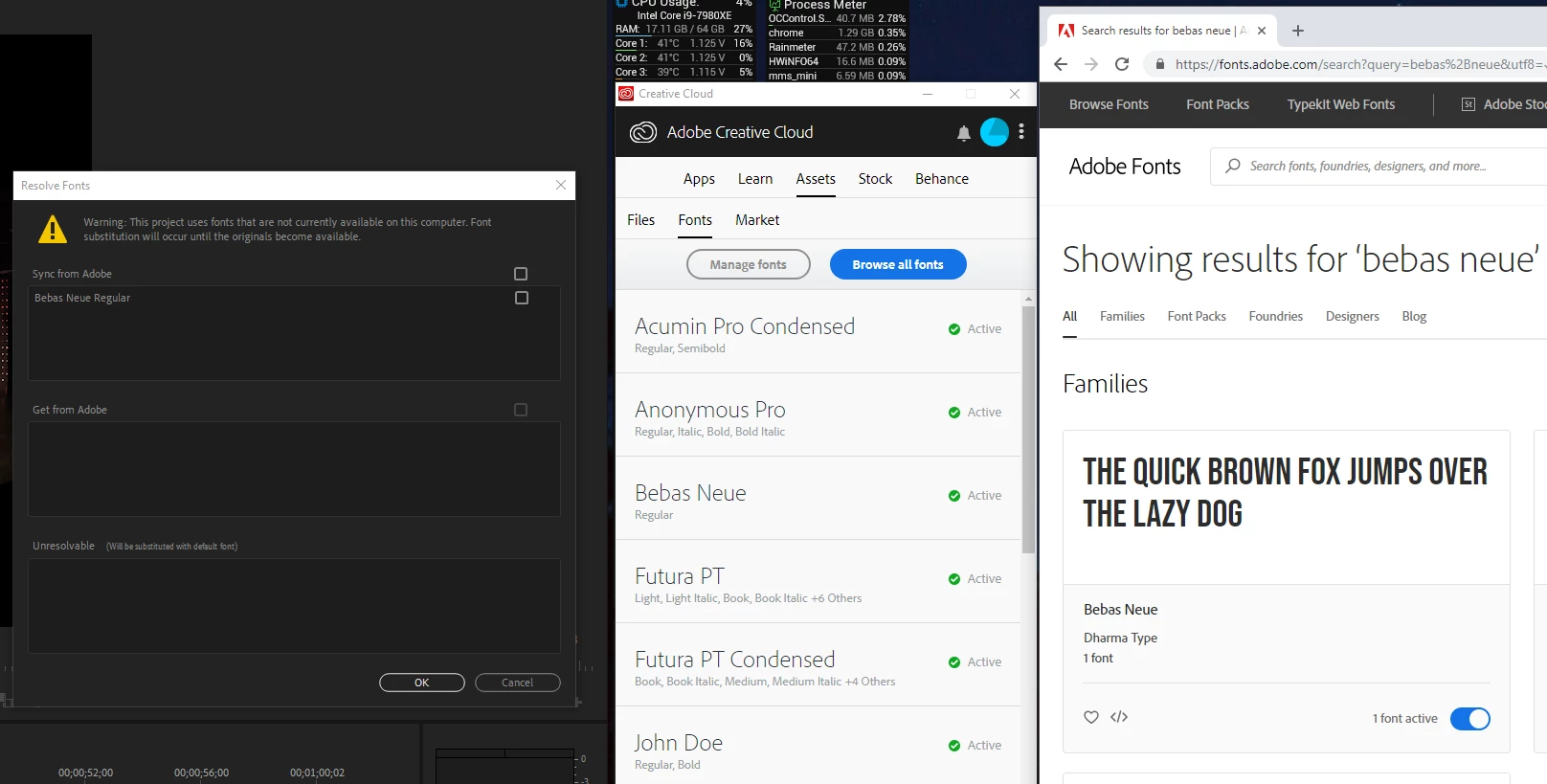1547x784 pixels.
Task: Click the warning triangle icon in Resolve Fonts
Action: pyautogui.click(x=53, y=229)
